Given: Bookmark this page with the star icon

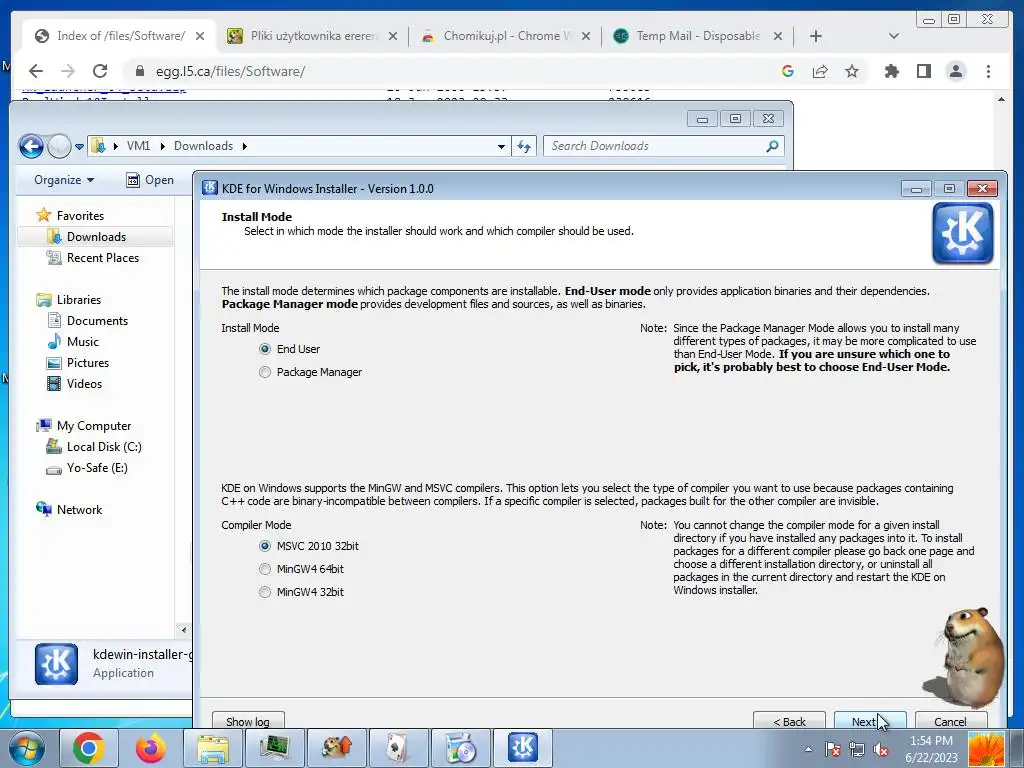Looking at the screenshot, I should pyautogui.click(x=852, y=71).
